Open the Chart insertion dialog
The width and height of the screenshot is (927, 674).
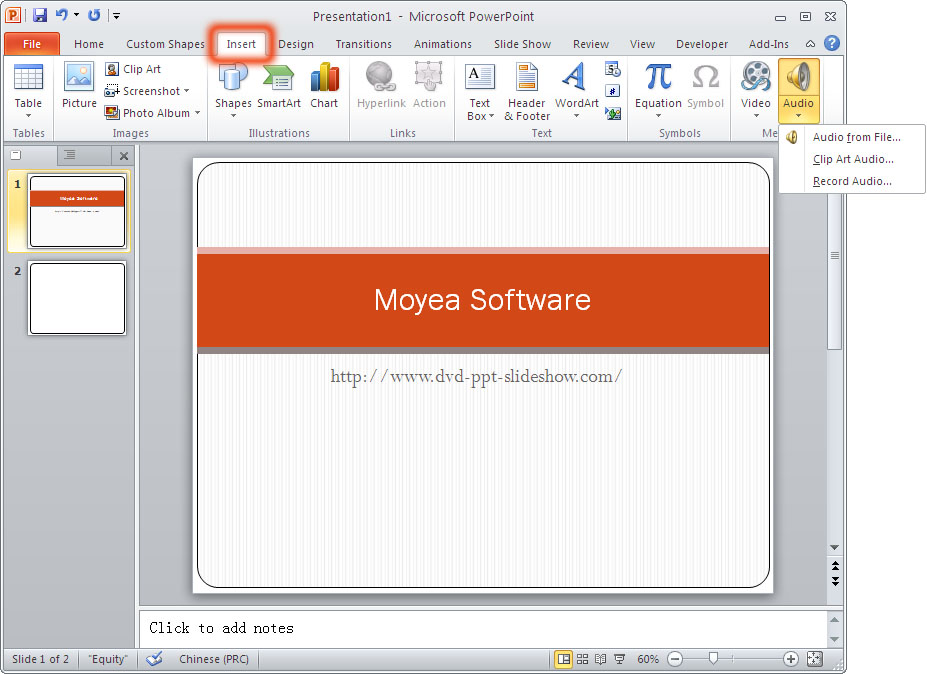324,85
